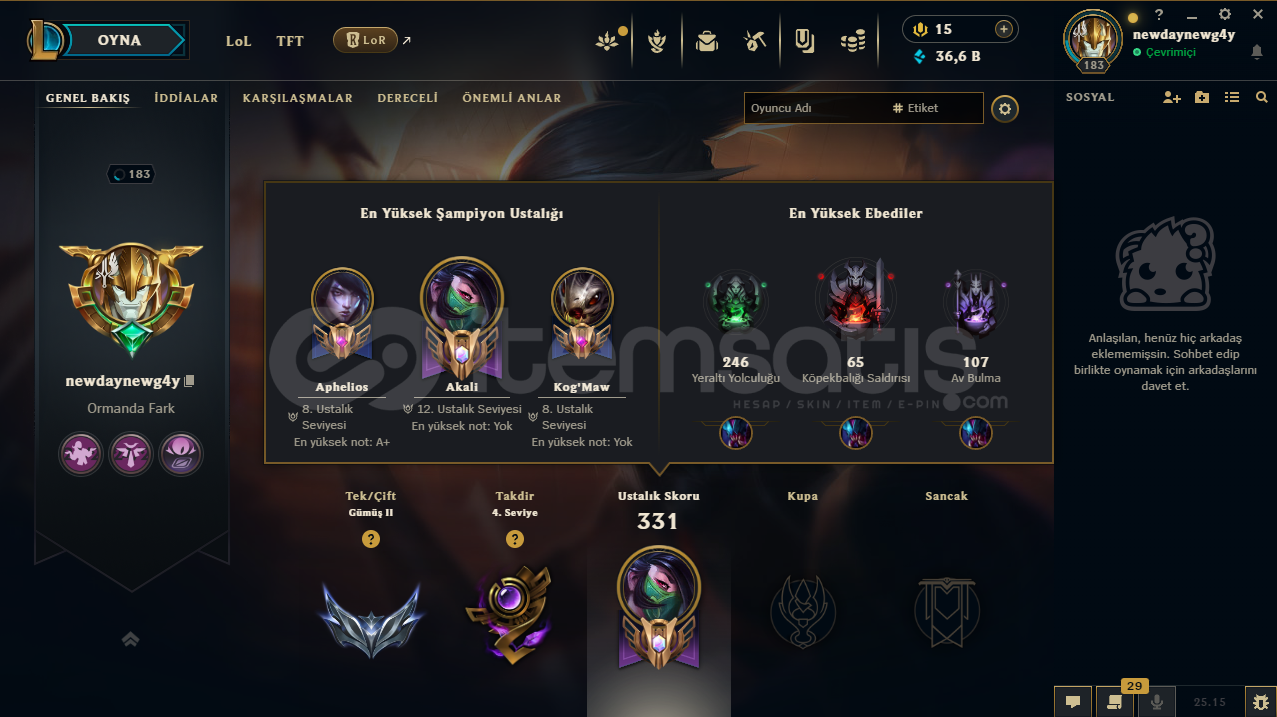This screenshot has width=1277, height=717.
Task: Expand the profile banner up chevron
Action: click(x=130, y=639)
